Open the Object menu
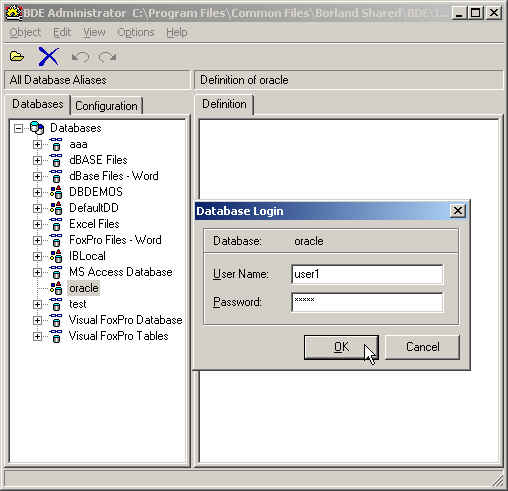This screenshot has height=491, width=508. [25, 32]
